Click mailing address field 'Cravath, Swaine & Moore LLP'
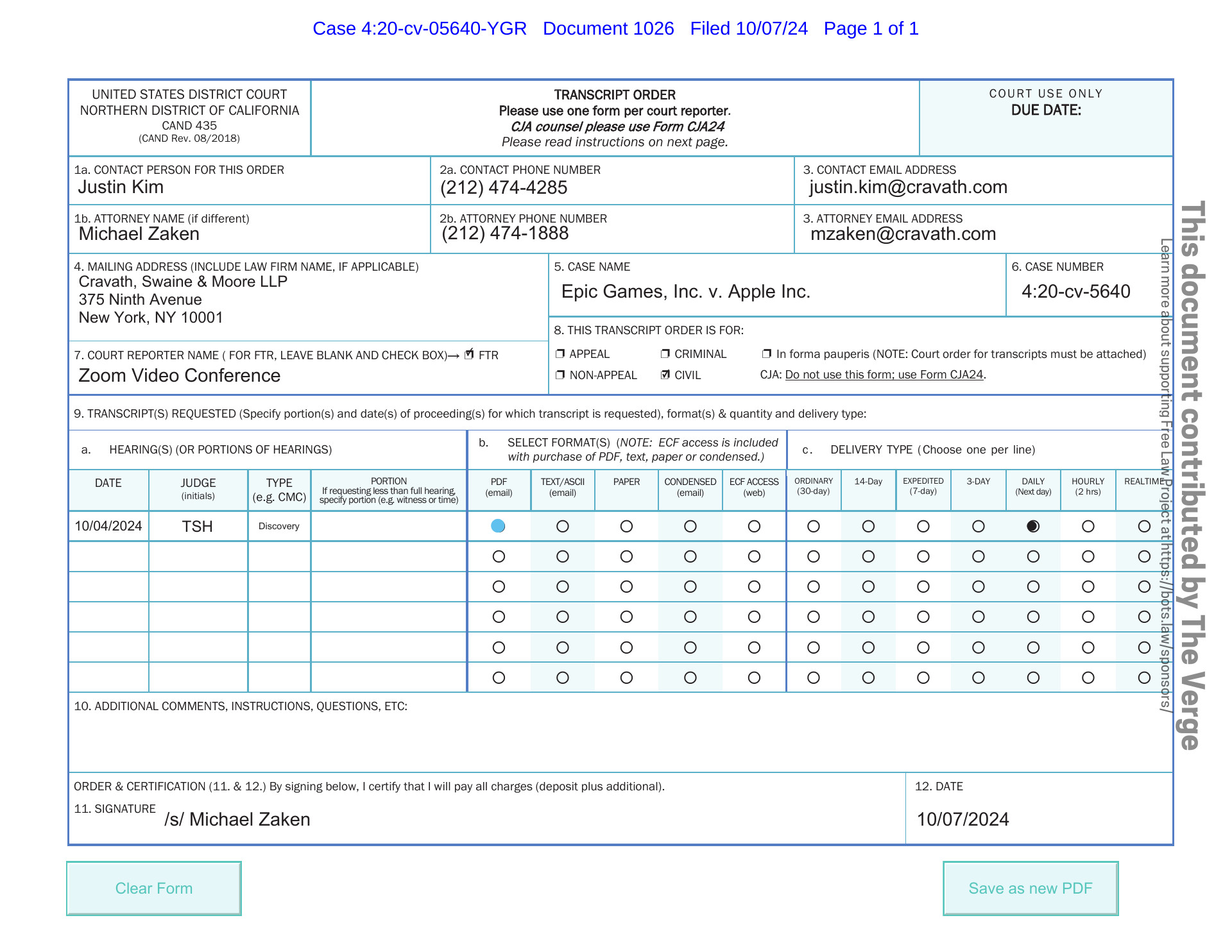The image size is (1232, 952). 308,300
